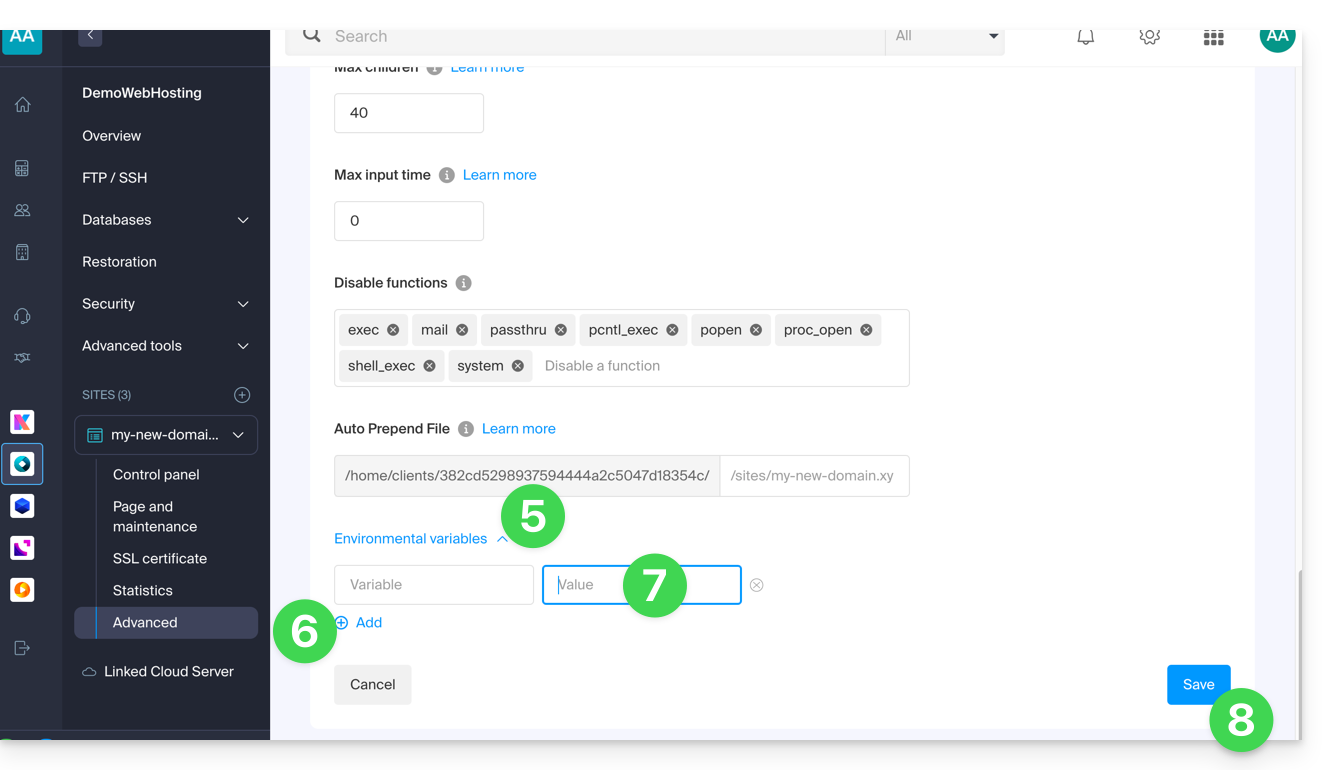Click Learn more beside Auto Prepend File
Screen dimensions: 1332x770
tap(518, 429)
